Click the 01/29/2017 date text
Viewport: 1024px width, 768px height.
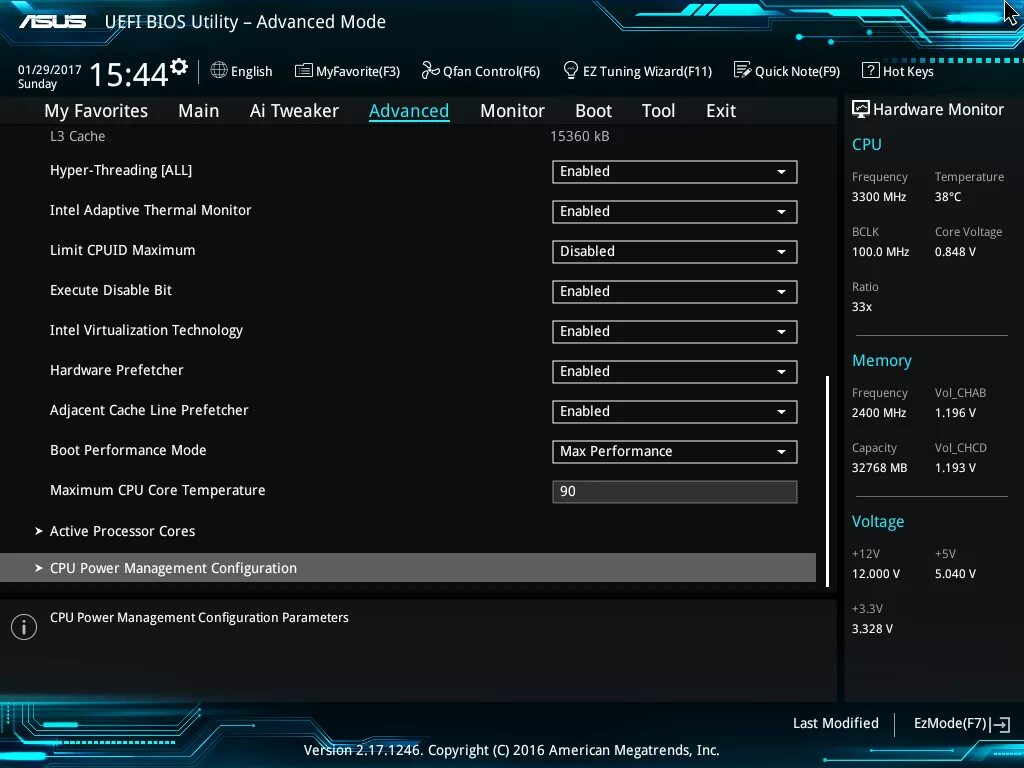point(50,70)
